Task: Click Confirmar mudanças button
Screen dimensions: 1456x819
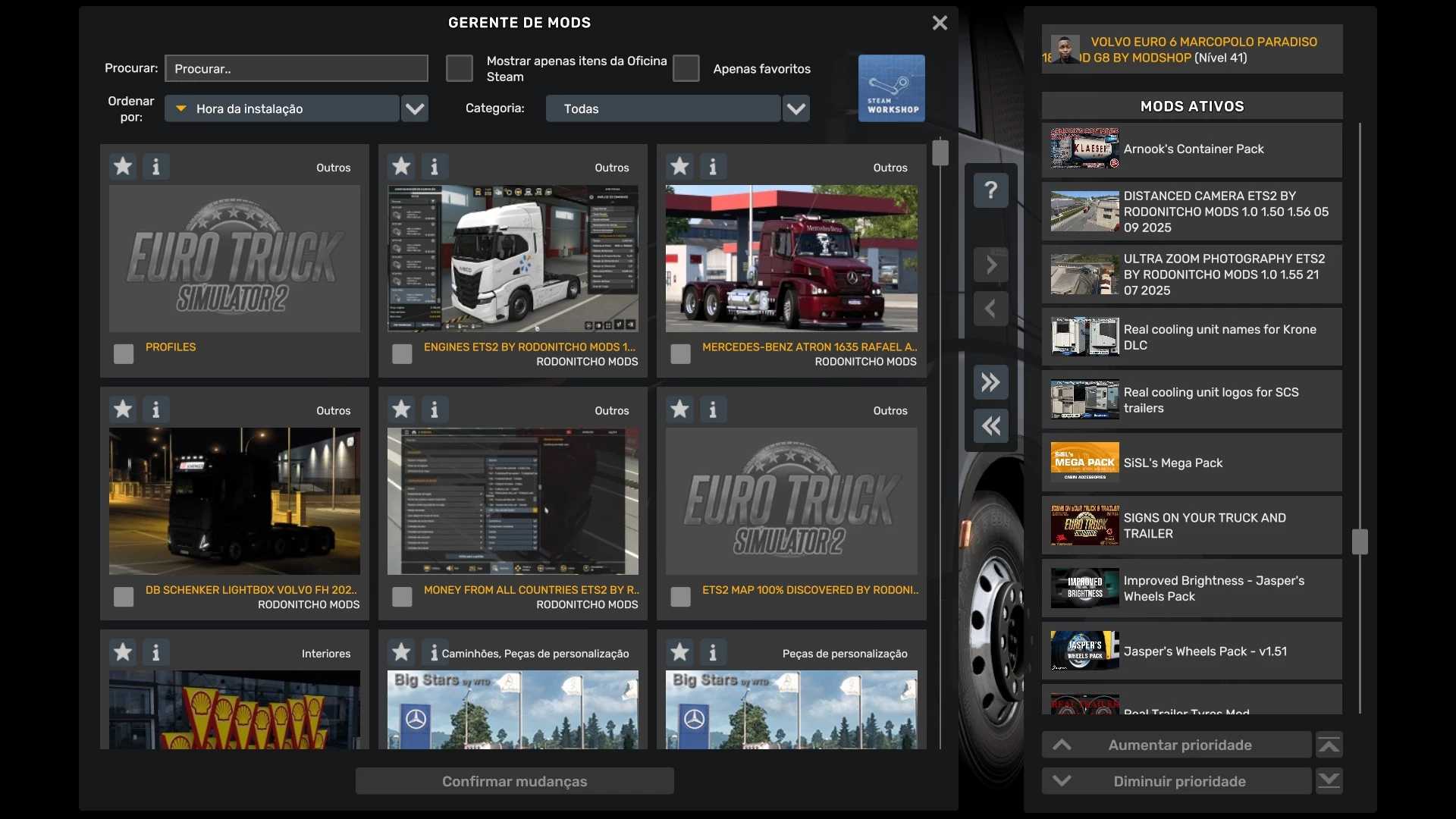Action: 514,781
